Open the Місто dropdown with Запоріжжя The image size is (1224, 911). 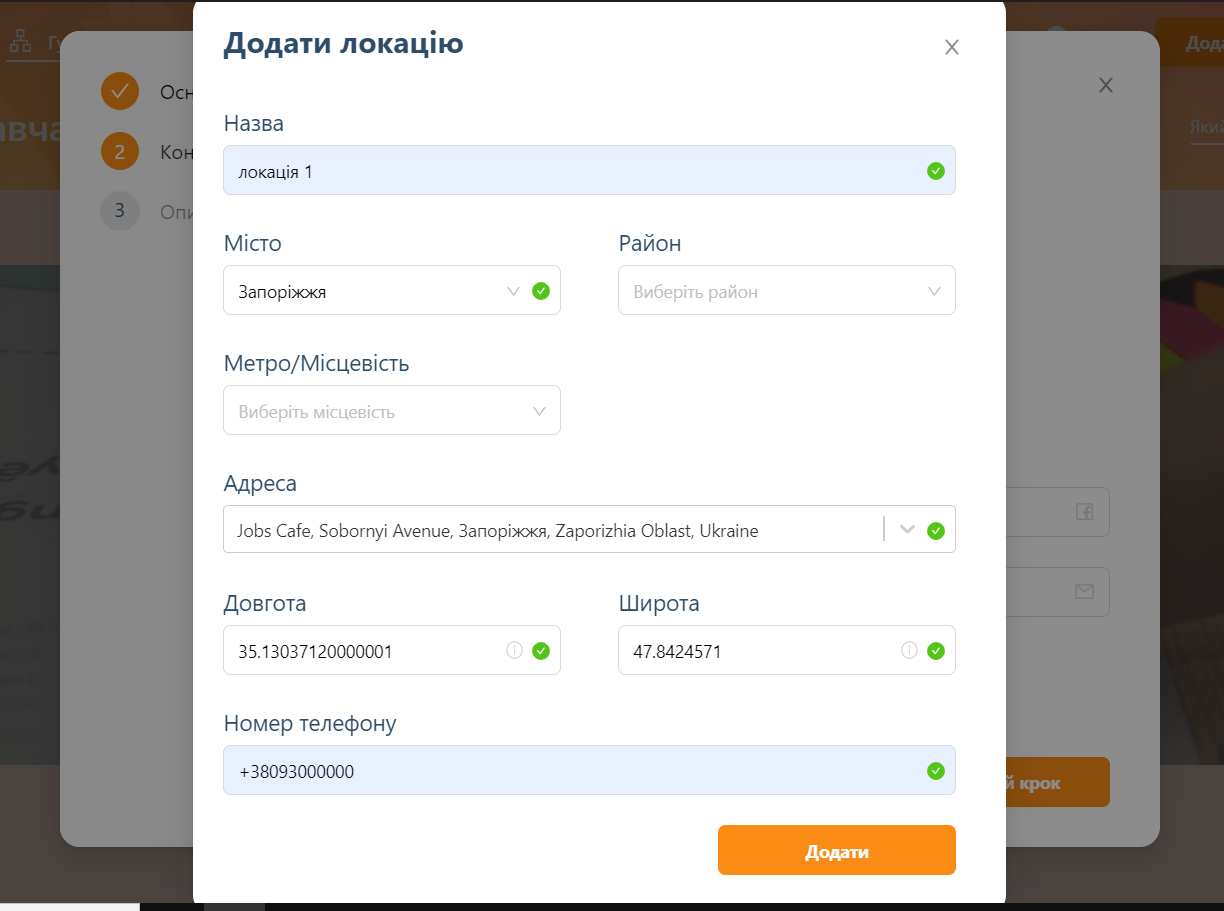tap(392, 290)
